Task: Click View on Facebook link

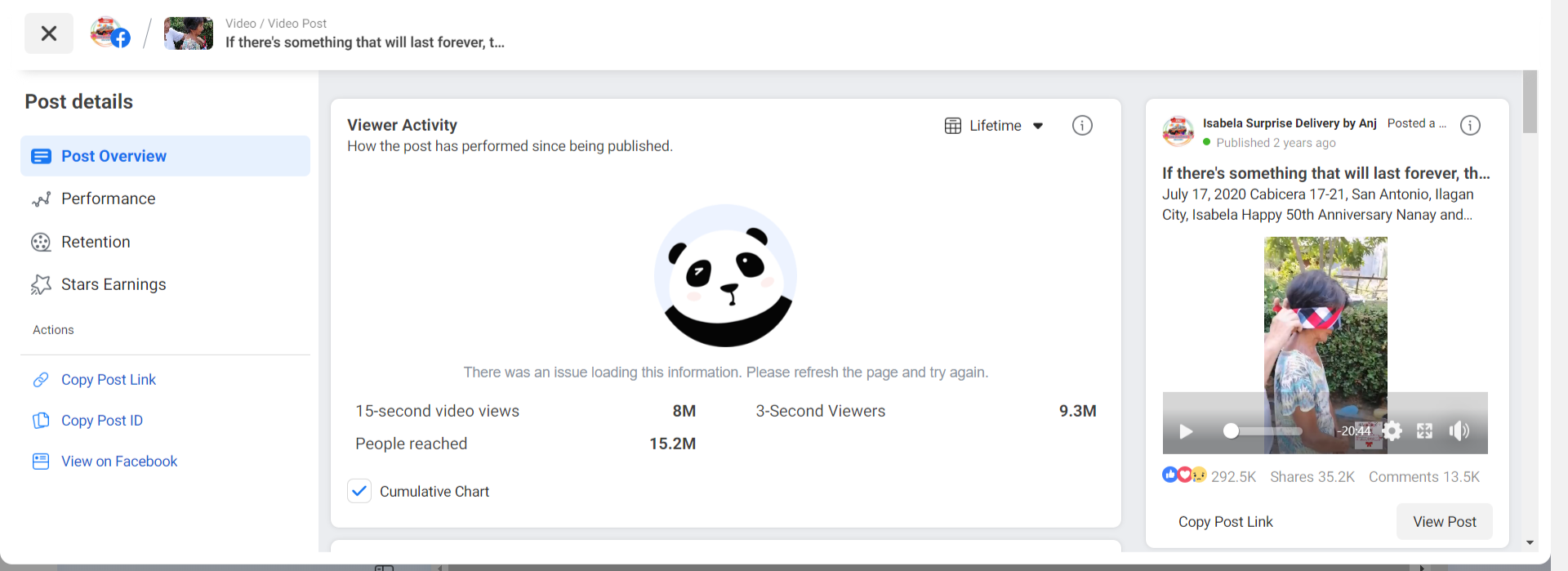Action: [119, 462]
